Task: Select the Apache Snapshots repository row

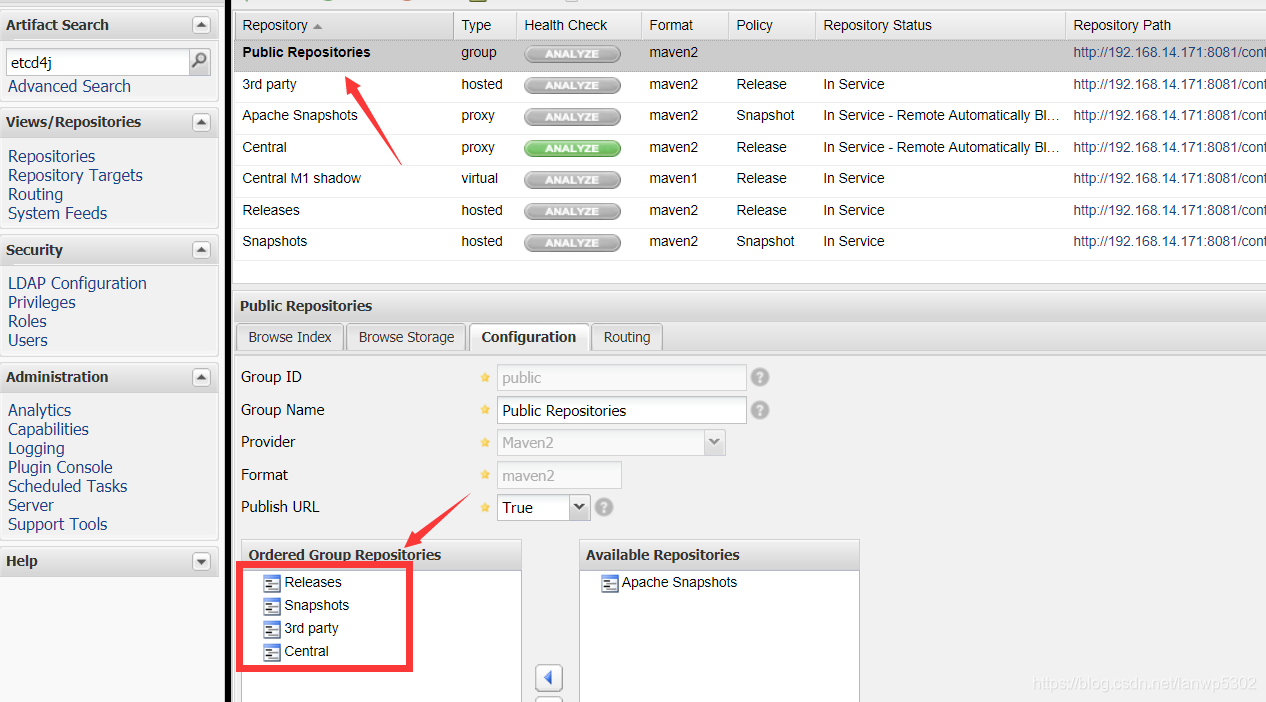Action: tap(750, 116)
